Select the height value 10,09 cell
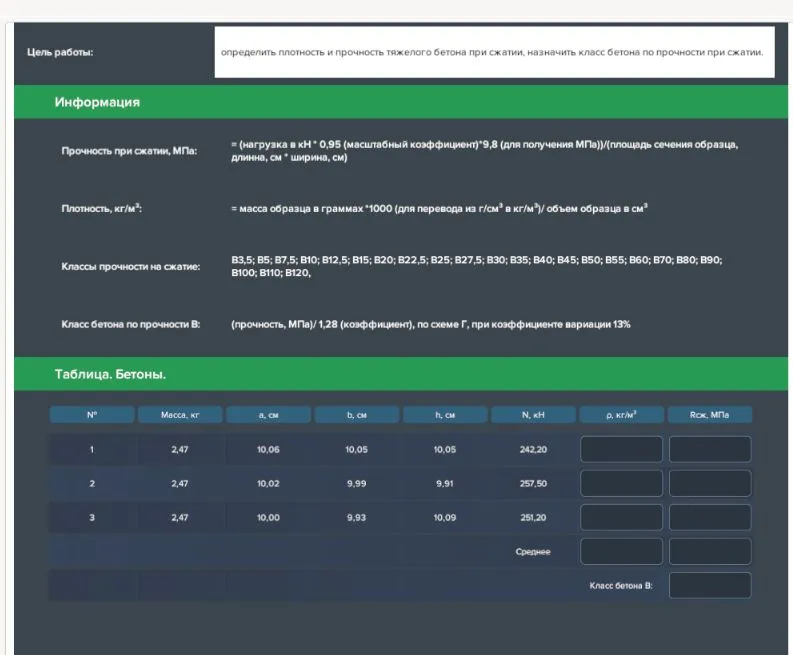The height and width of the screenshot is (655, 793). click(x=445, y=518)
